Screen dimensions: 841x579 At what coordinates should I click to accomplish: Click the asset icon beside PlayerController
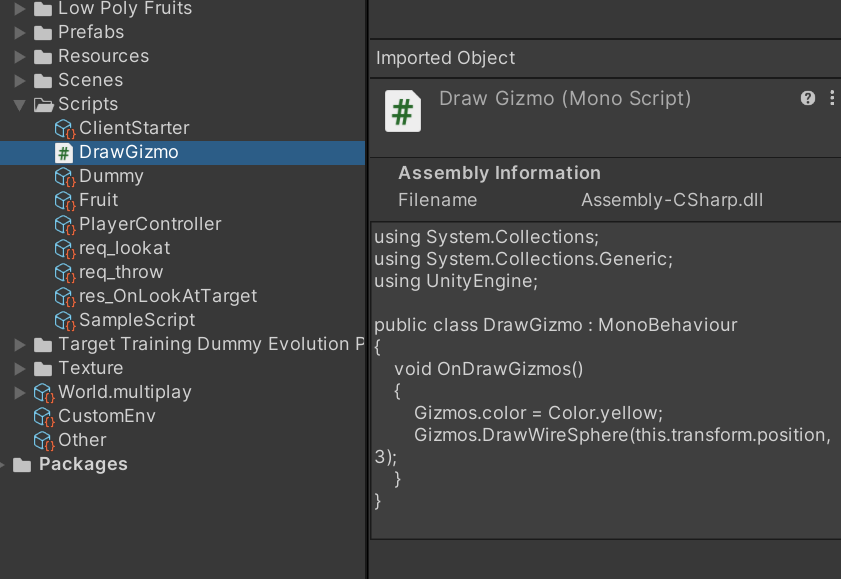(65, 224)
